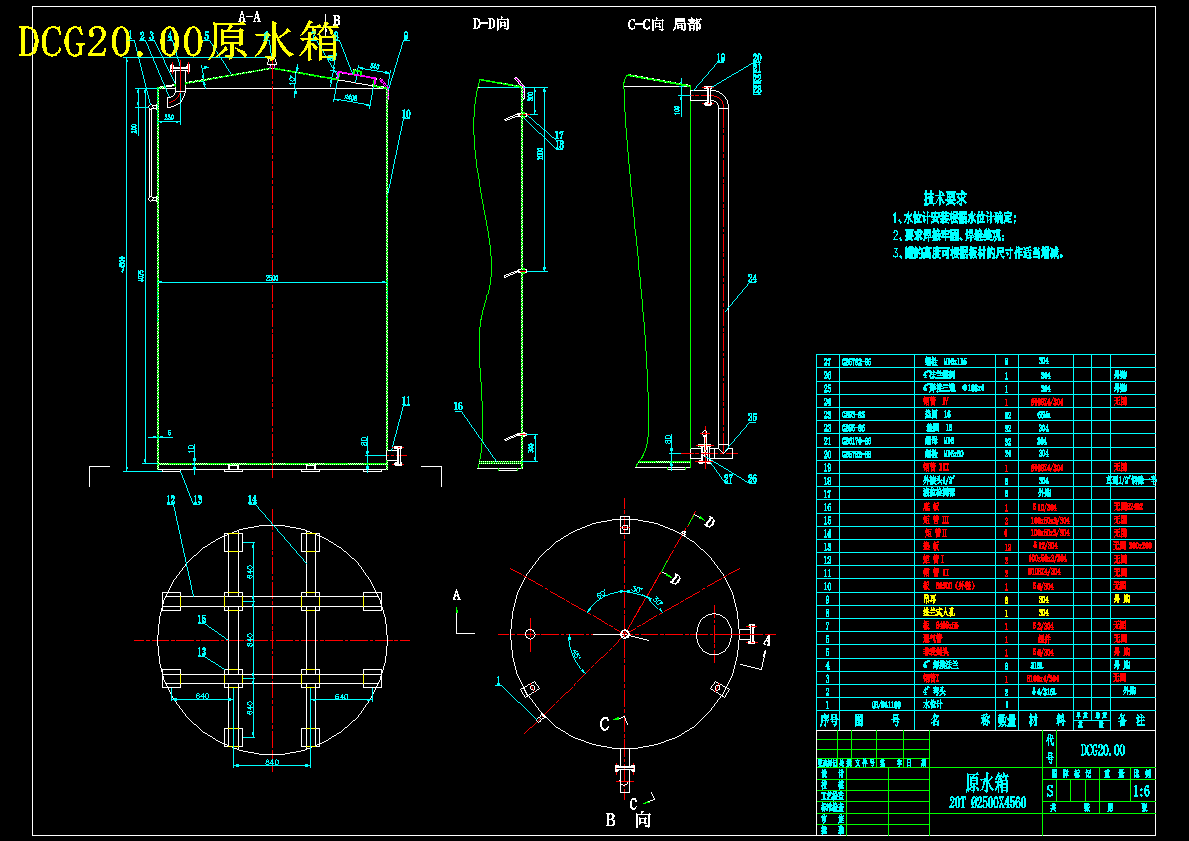Select "吊耳" in parts list row 9

[x=929, y=598]
